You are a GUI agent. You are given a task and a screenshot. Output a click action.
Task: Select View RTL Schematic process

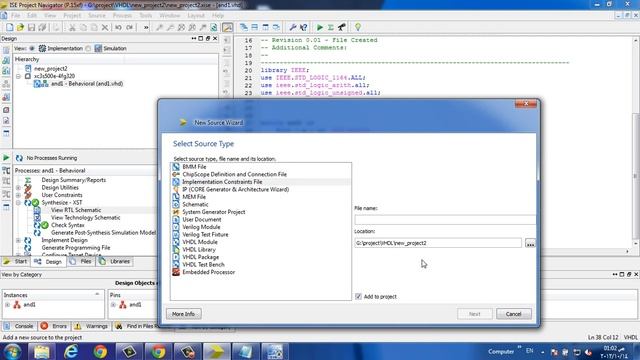tap(76, 210)
